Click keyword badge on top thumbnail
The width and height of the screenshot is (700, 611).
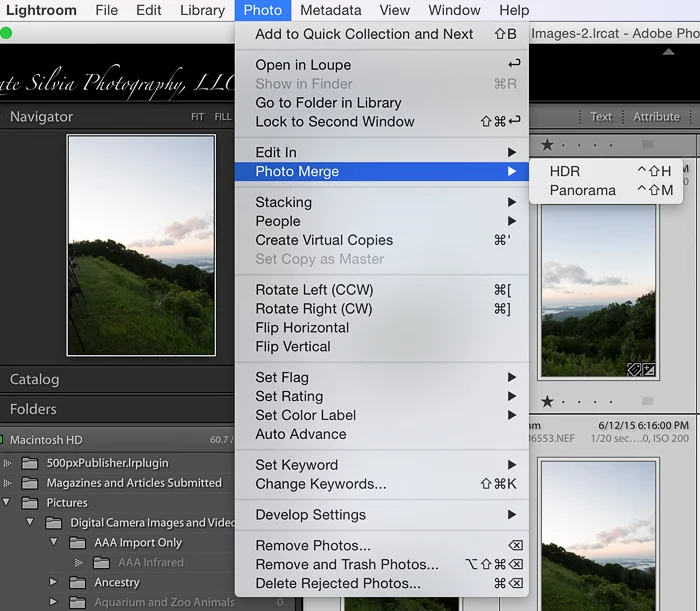tap(634, 370)
